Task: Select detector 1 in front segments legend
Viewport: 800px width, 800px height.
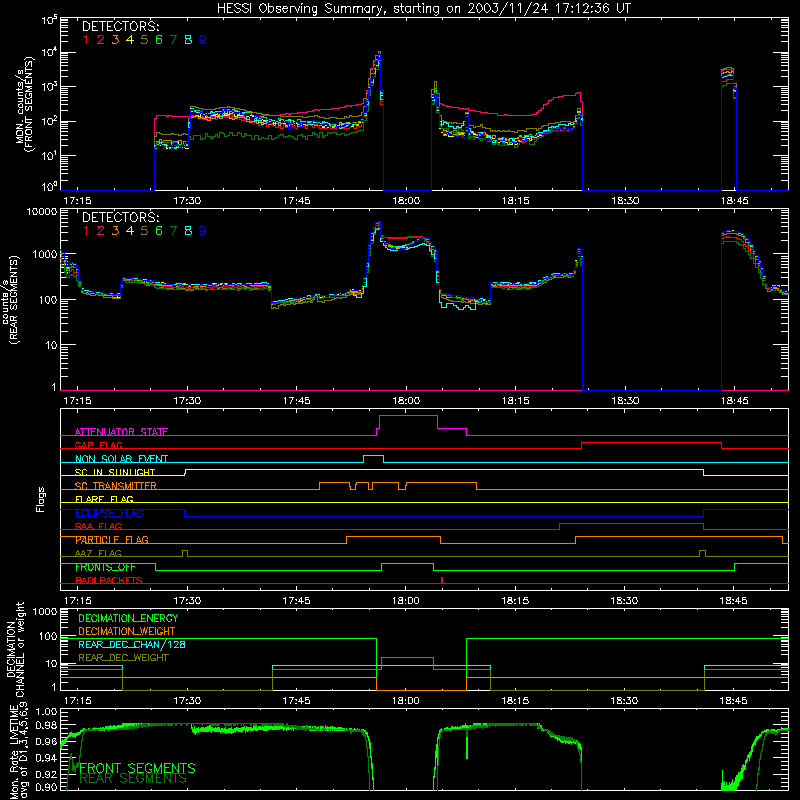Action: [86, 40]
